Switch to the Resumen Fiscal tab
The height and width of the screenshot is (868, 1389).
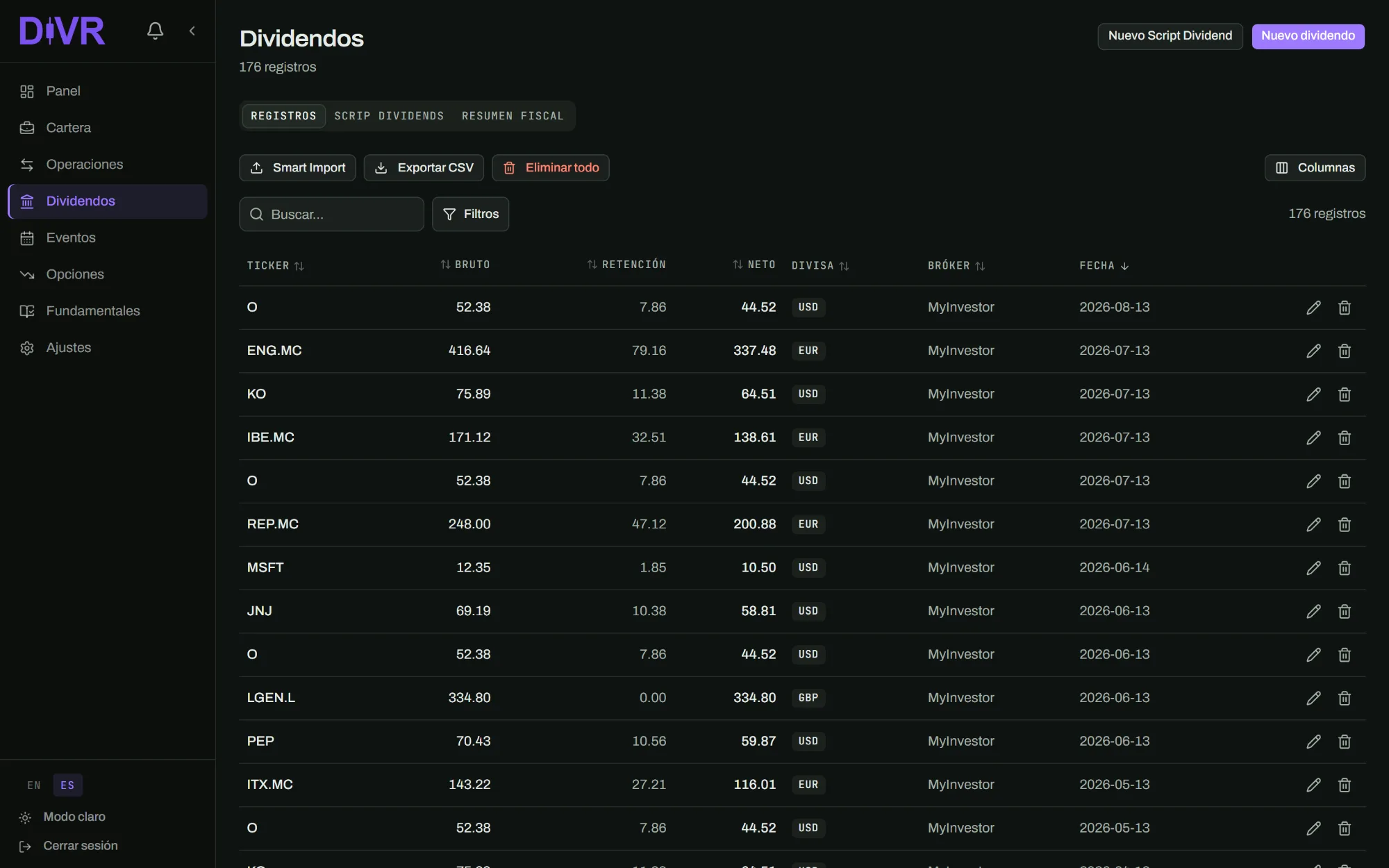click(x=513, y=116)
